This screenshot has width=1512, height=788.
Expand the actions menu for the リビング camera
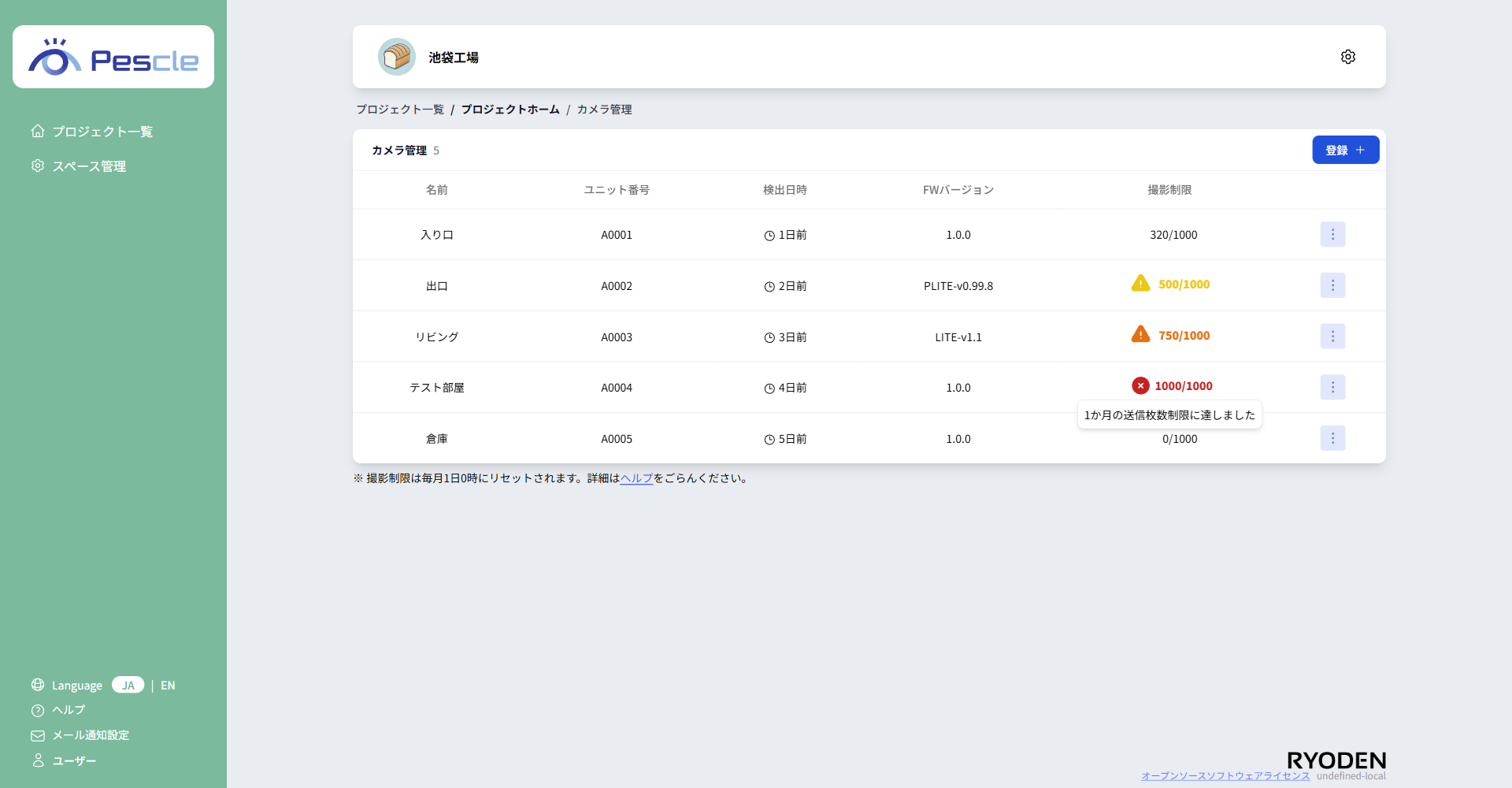pos(1332,336)
